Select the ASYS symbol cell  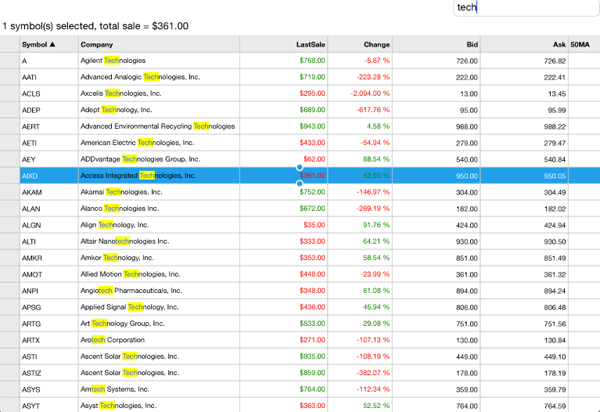(x=49, y=390)
